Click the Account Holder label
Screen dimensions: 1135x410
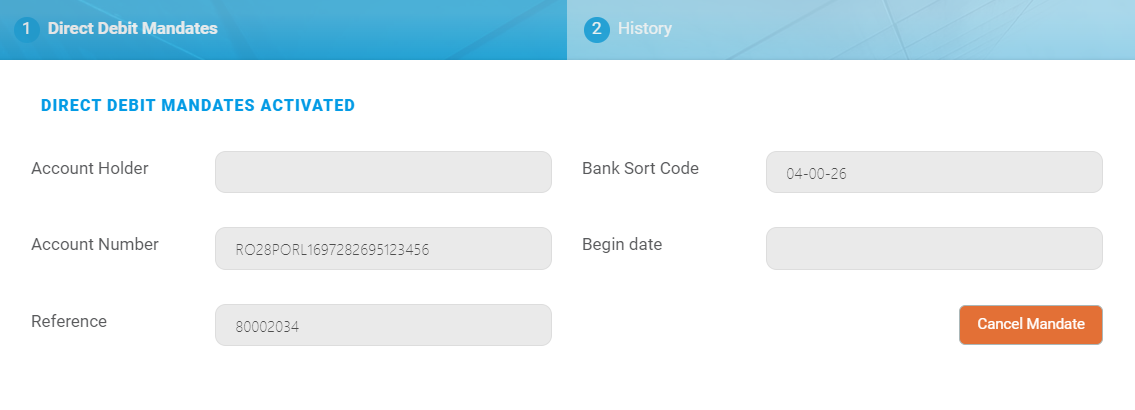click(x=90, y=169)
